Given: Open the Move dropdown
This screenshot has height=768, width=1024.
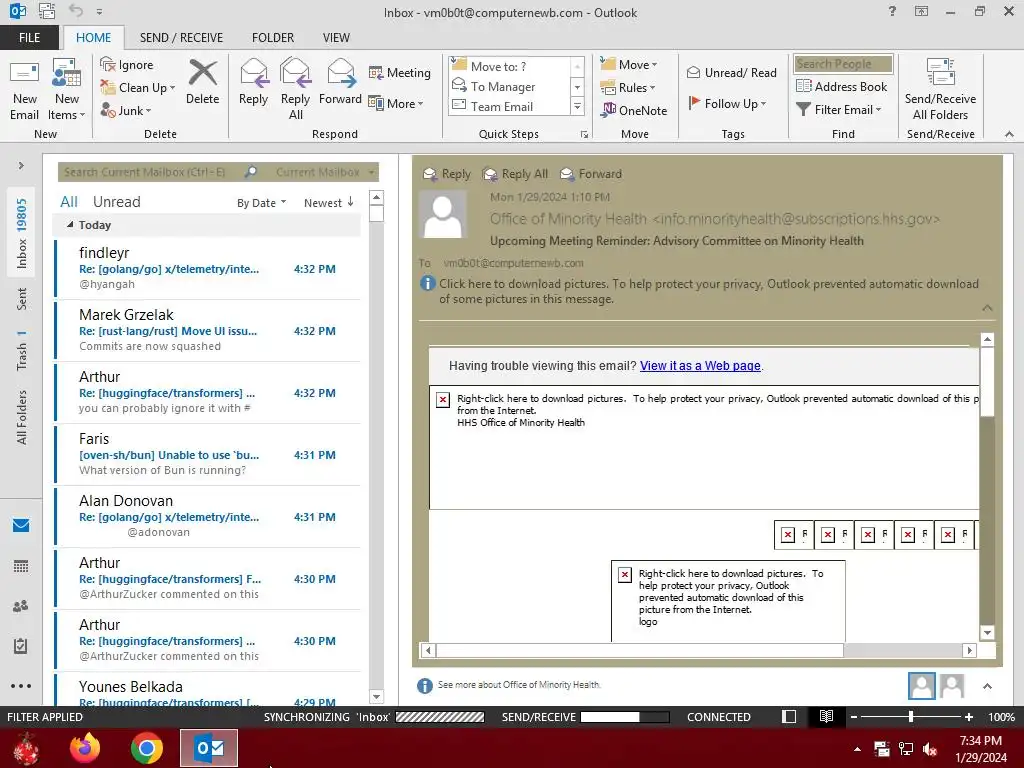Looking at the screenshot, I should coord(629,64).
